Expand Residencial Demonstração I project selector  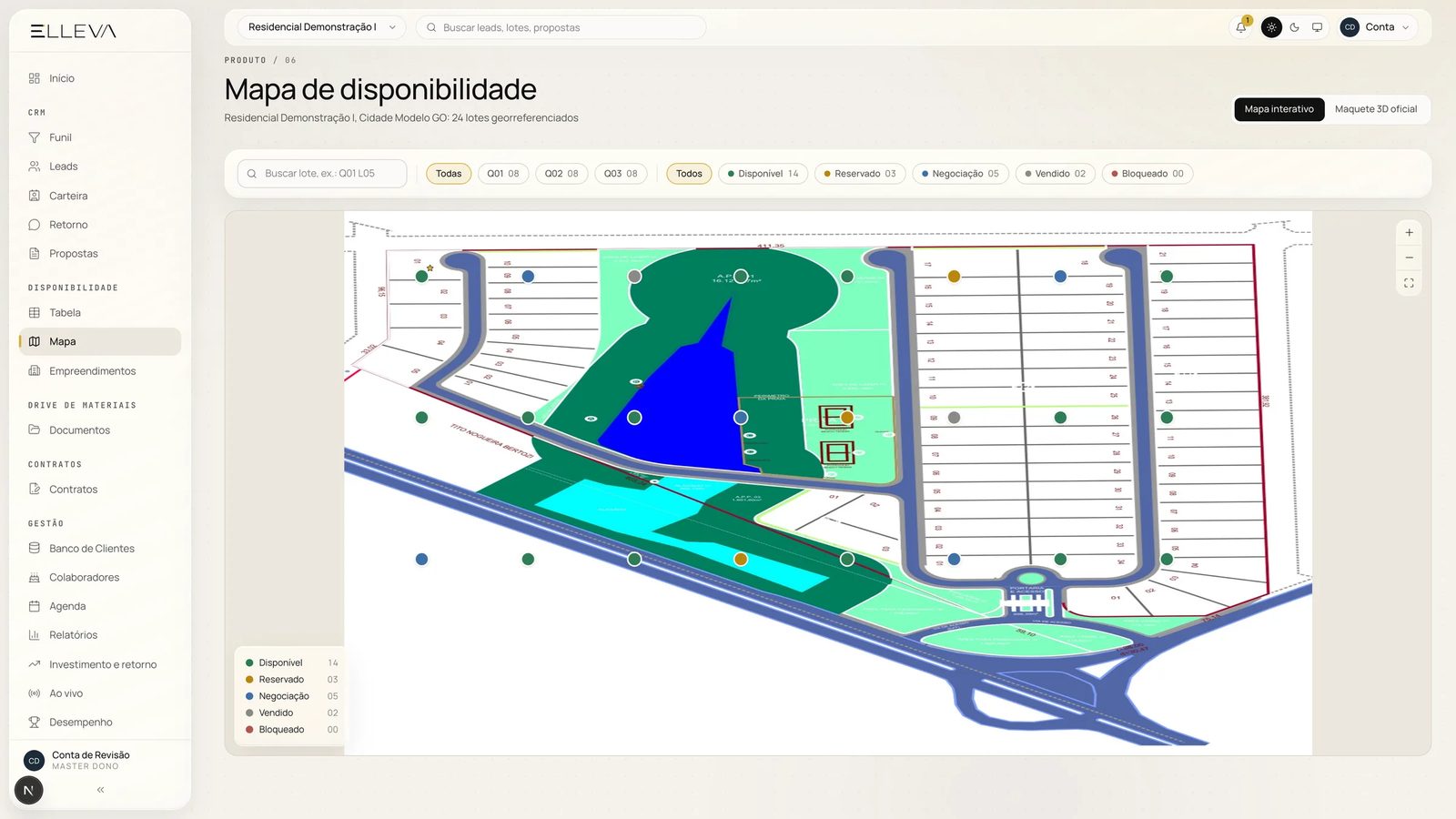coord(321,27)
